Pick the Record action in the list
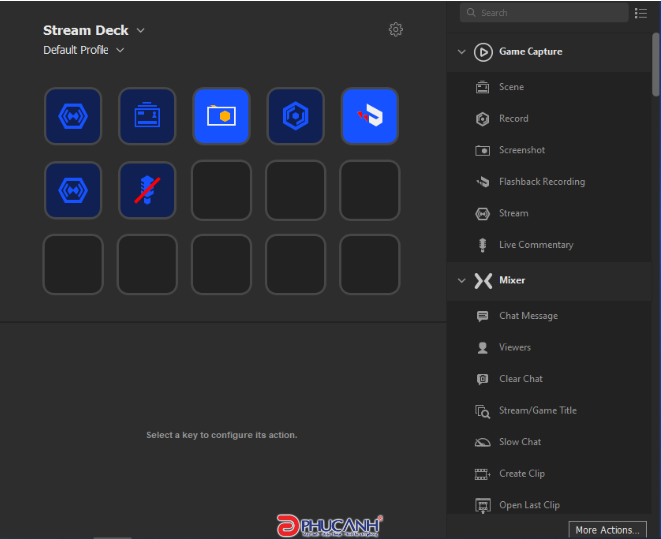Image resolution: width=661 pixels, height=539 pixels. [x=549, y=118]
